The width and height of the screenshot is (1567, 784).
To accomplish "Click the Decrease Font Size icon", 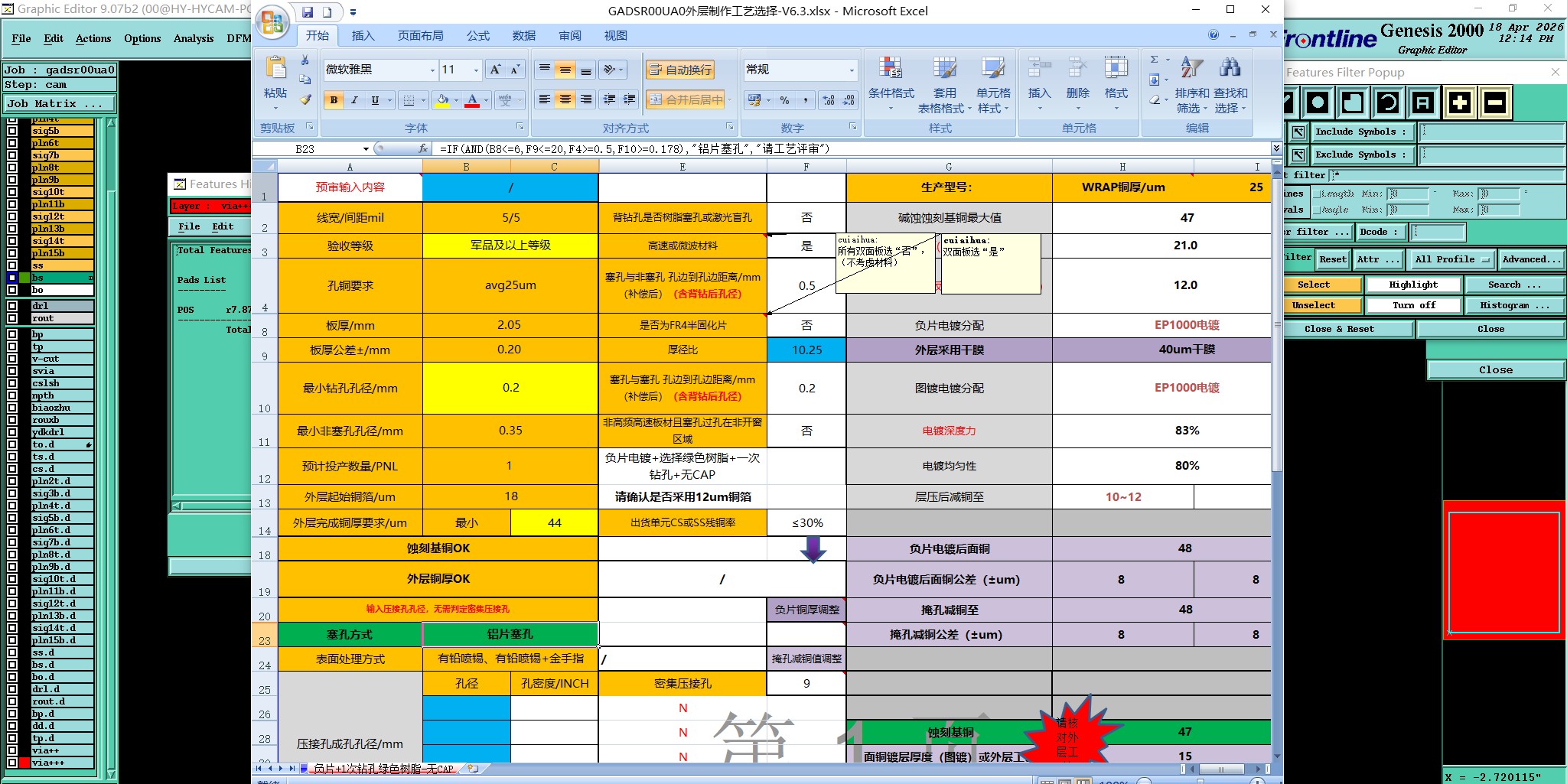I will [516, 70].
